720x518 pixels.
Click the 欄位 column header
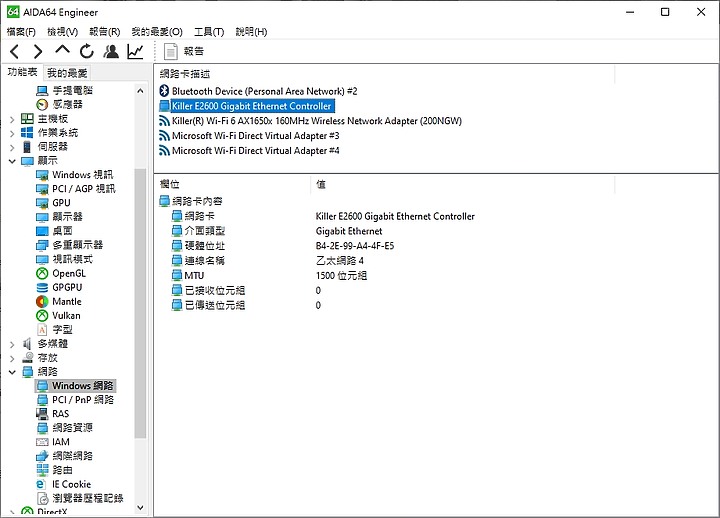pos(233,184)
